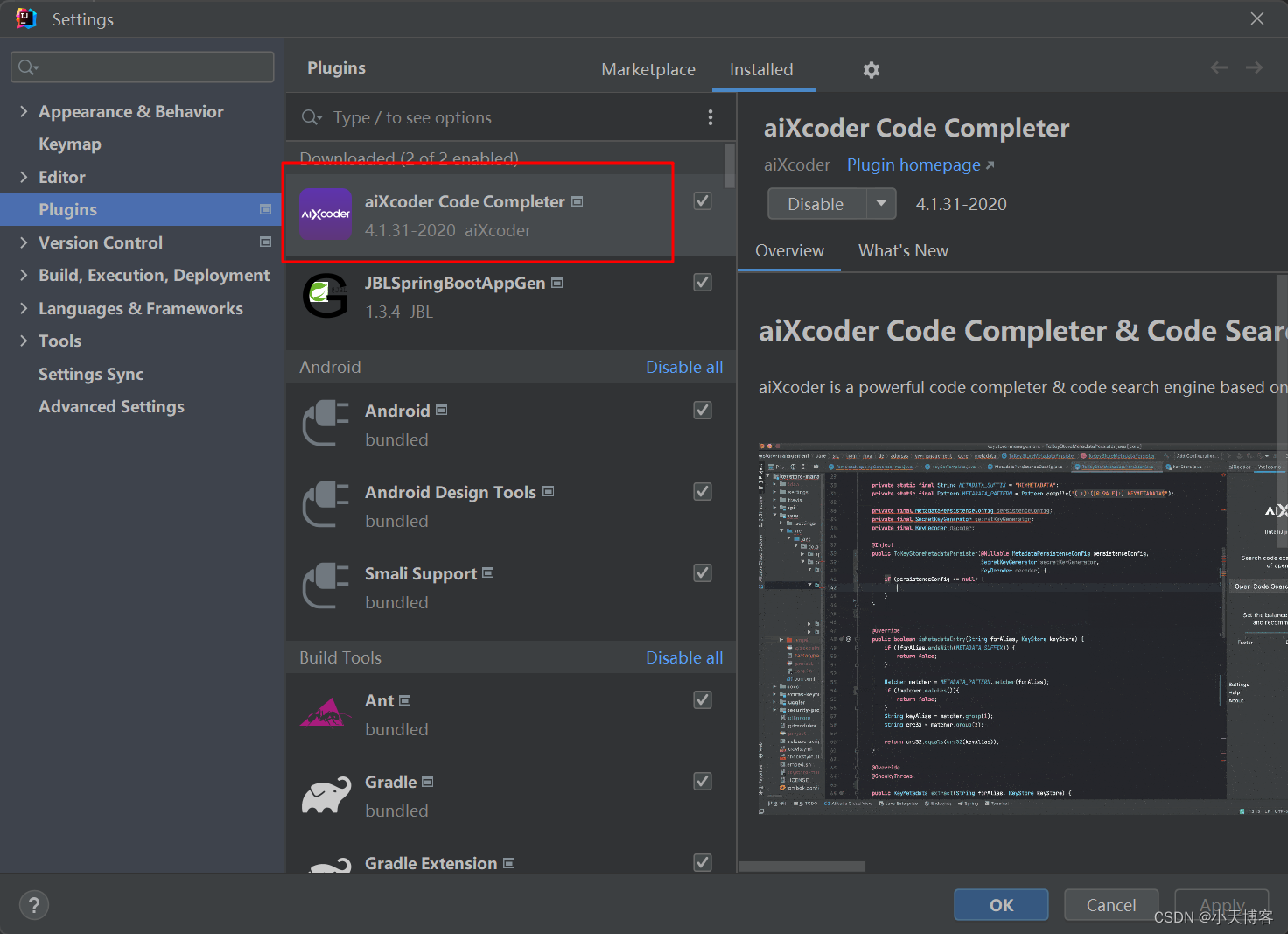This screenshot has width=1288, height=934.
Task: Select the JBLSpringBootAppGen plugin row name
Action: 455,283
